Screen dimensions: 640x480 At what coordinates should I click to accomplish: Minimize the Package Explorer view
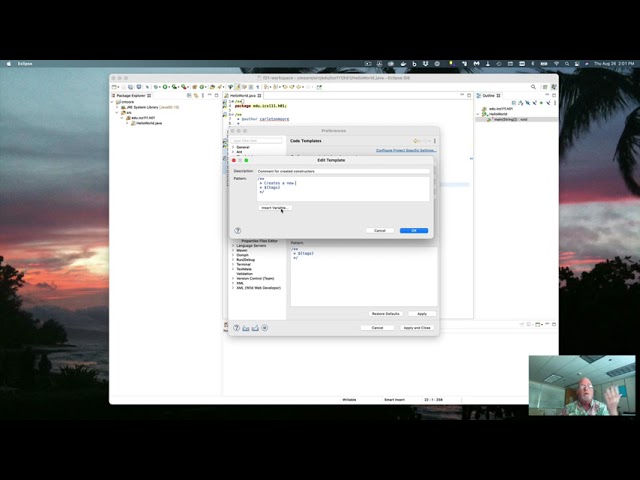pos(210,95)
